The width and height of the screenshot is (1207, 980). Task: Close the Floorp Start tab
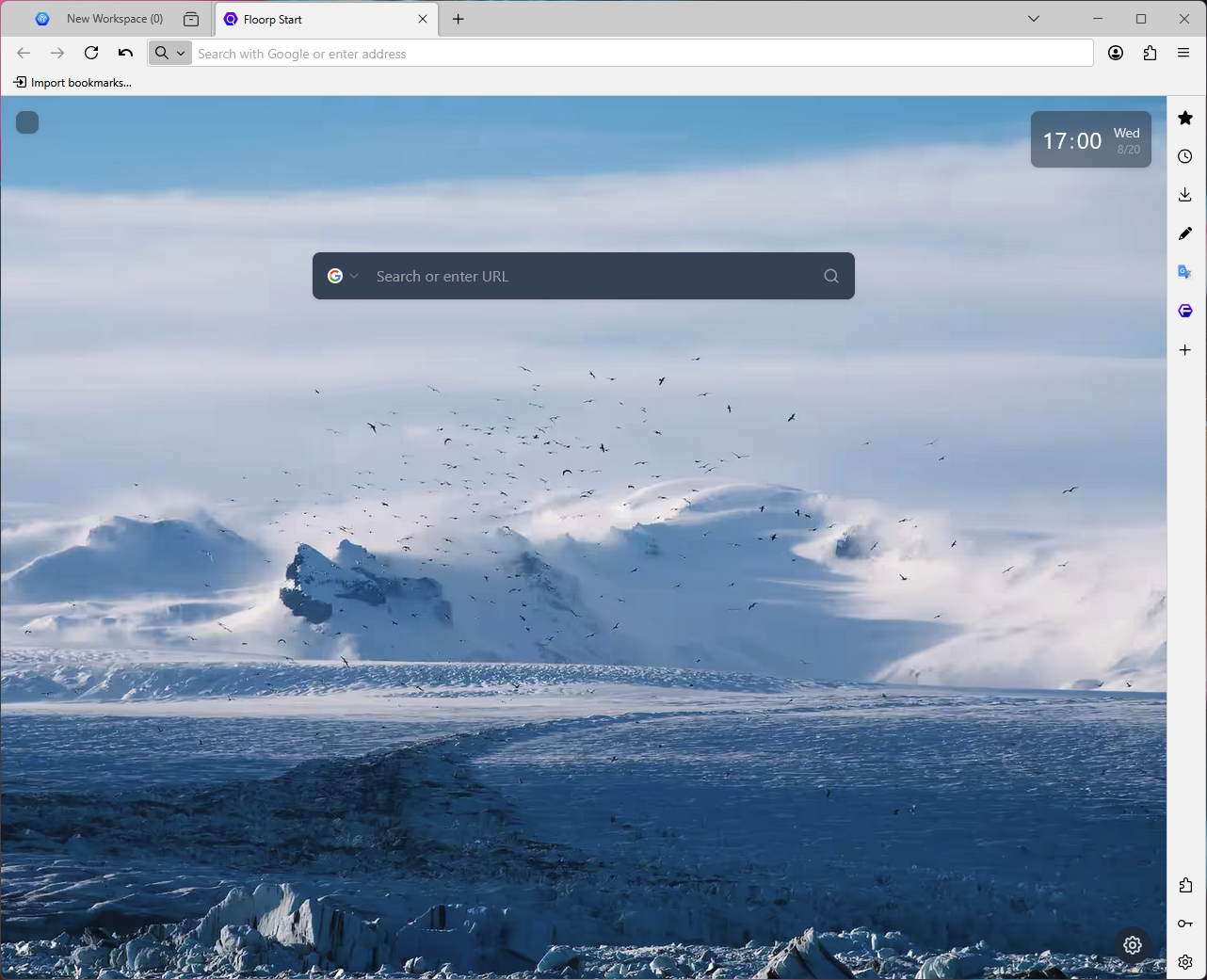pyautogui.click(x=423, y=19)
